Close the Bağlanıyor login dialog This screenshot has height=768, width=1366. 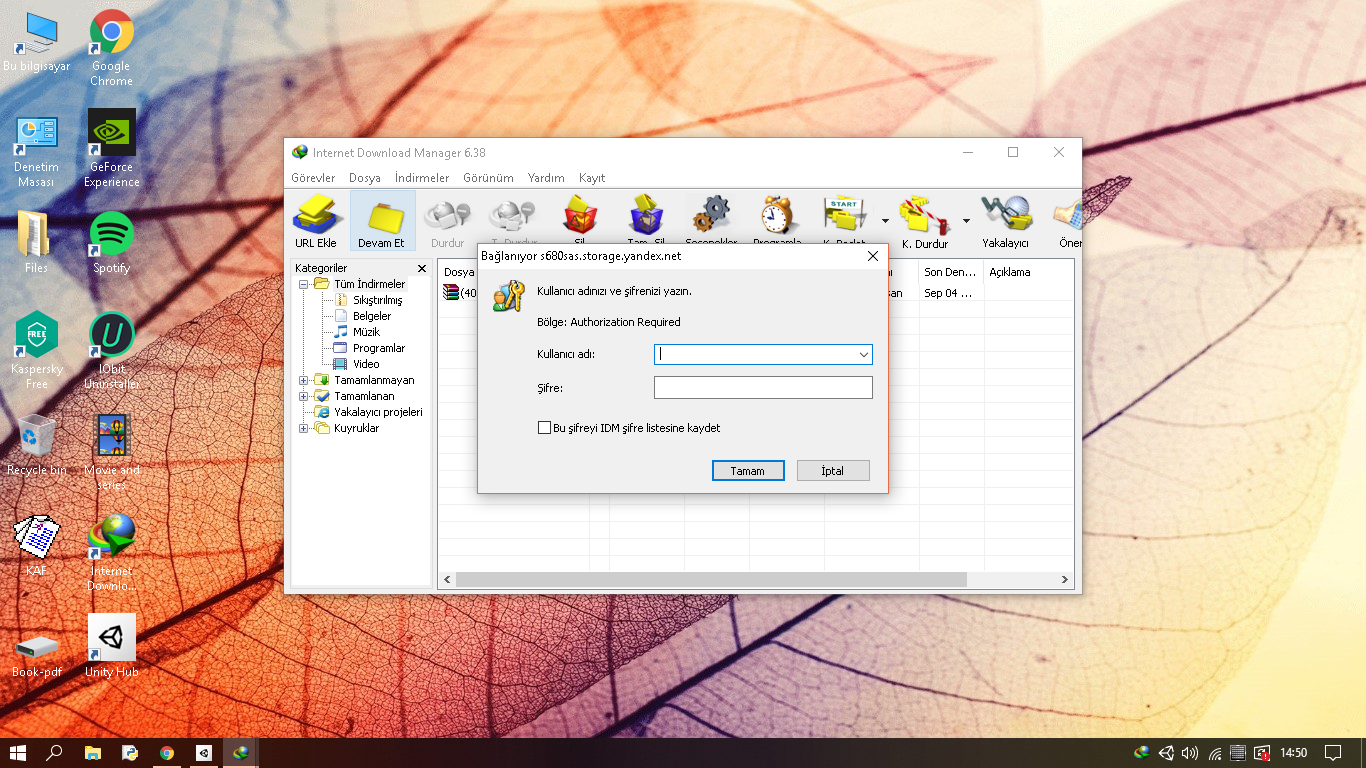pos(872,256)
